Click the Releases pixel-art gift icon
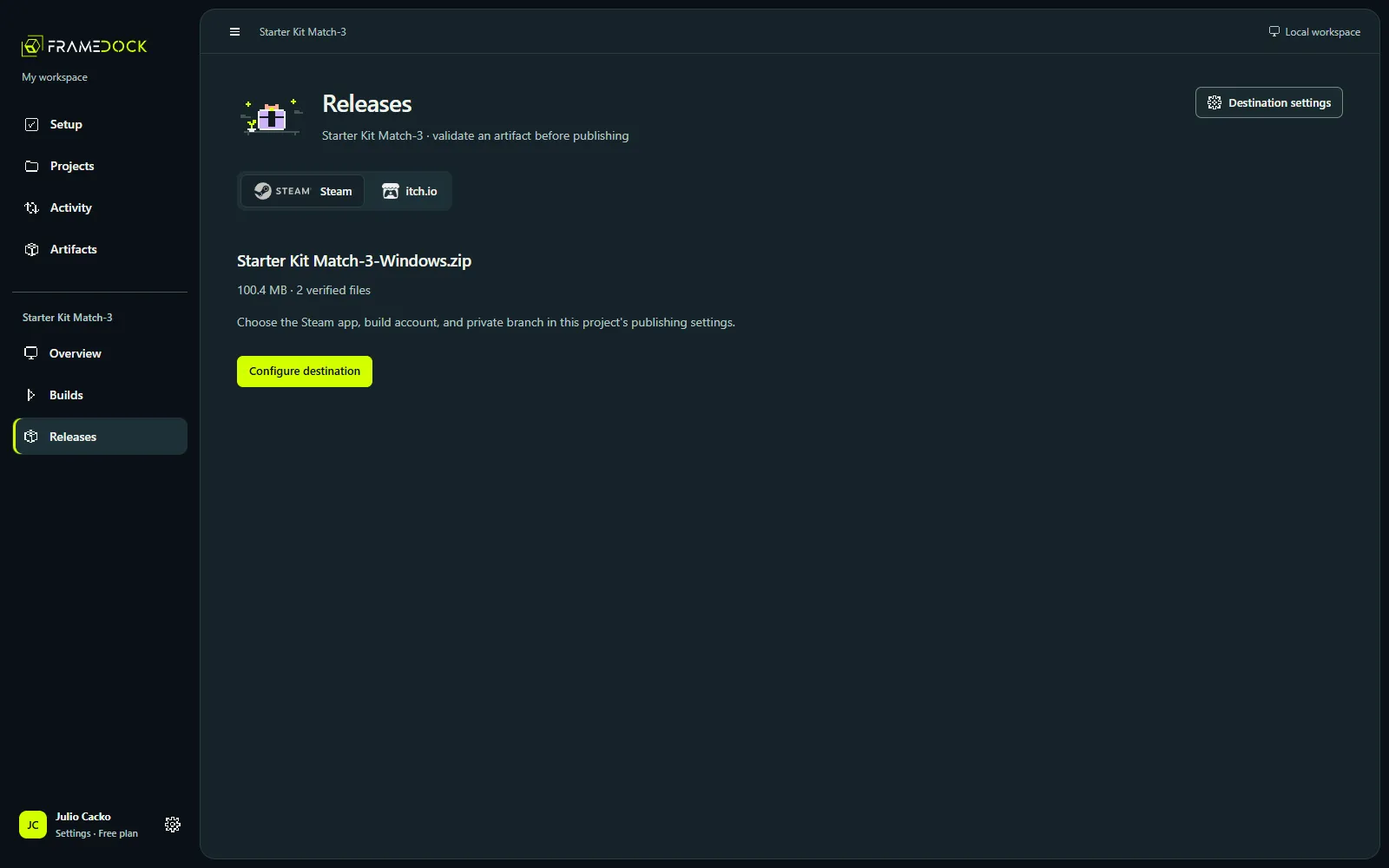This screenshot has width=1389, height=868. pos(272,117)
